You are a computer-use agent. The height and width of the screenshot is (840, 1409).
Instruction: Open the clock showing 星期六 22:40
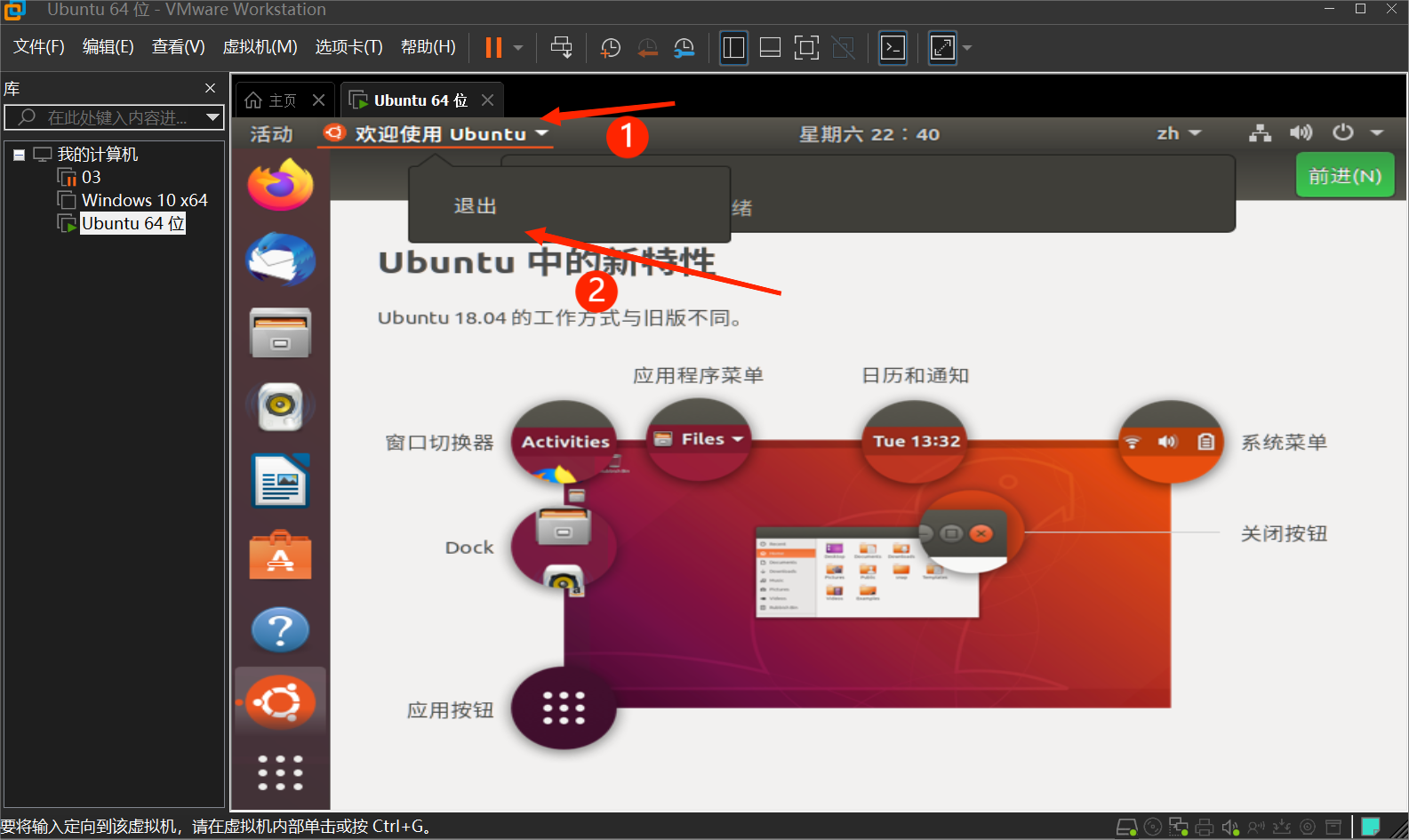869,134
